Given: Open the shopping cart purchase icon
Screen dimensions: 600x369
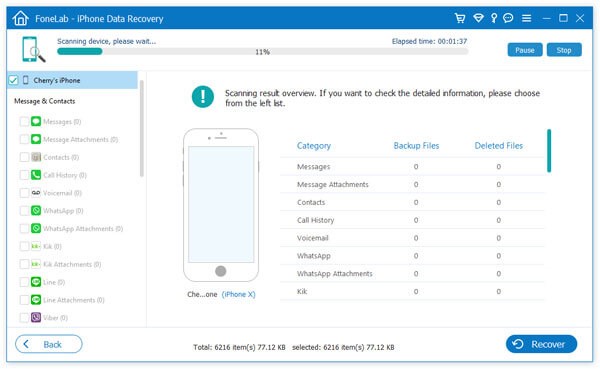Looking at the screenshot, I should pos(460,18).
